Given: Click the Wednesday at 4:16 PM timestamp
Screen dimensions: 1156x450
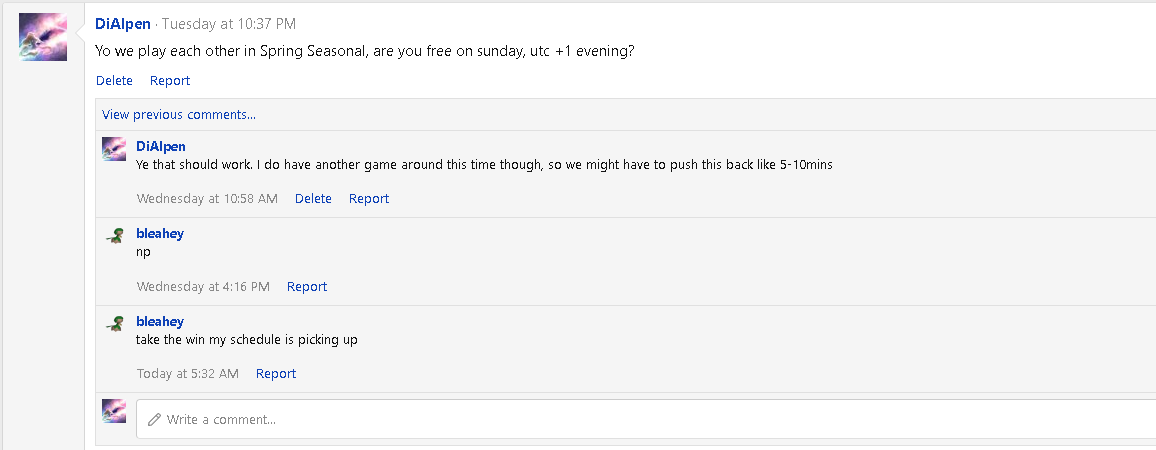Looking at the screenshot, I should [203, 286].
